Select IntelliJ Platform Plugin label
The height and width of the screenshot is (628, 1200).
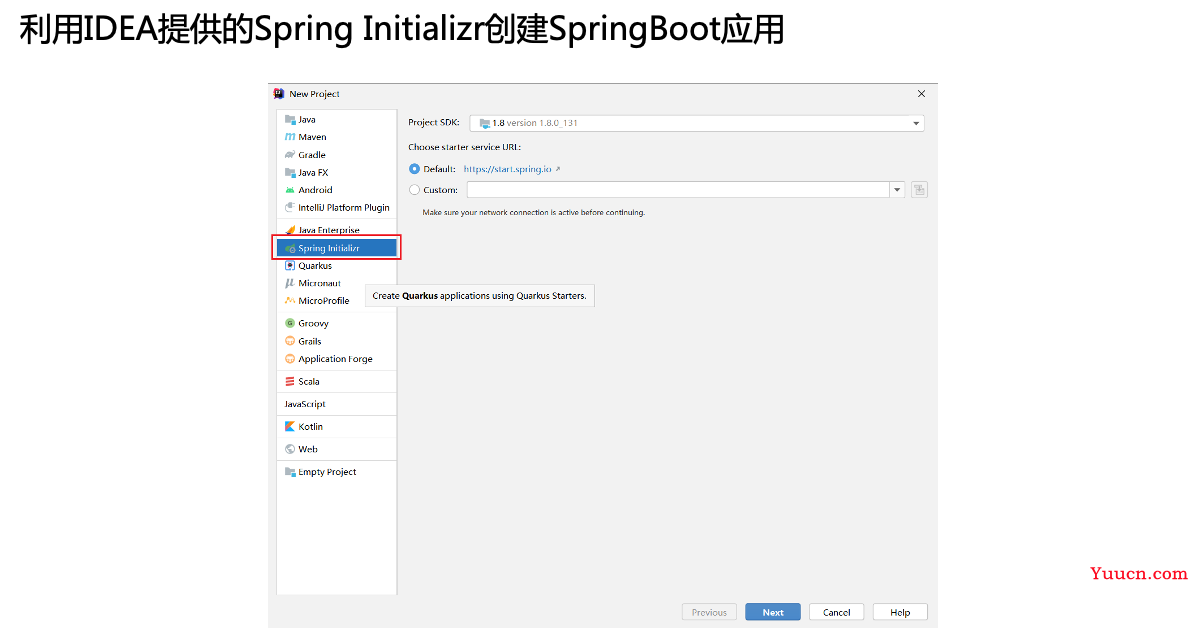pos(344,208)
